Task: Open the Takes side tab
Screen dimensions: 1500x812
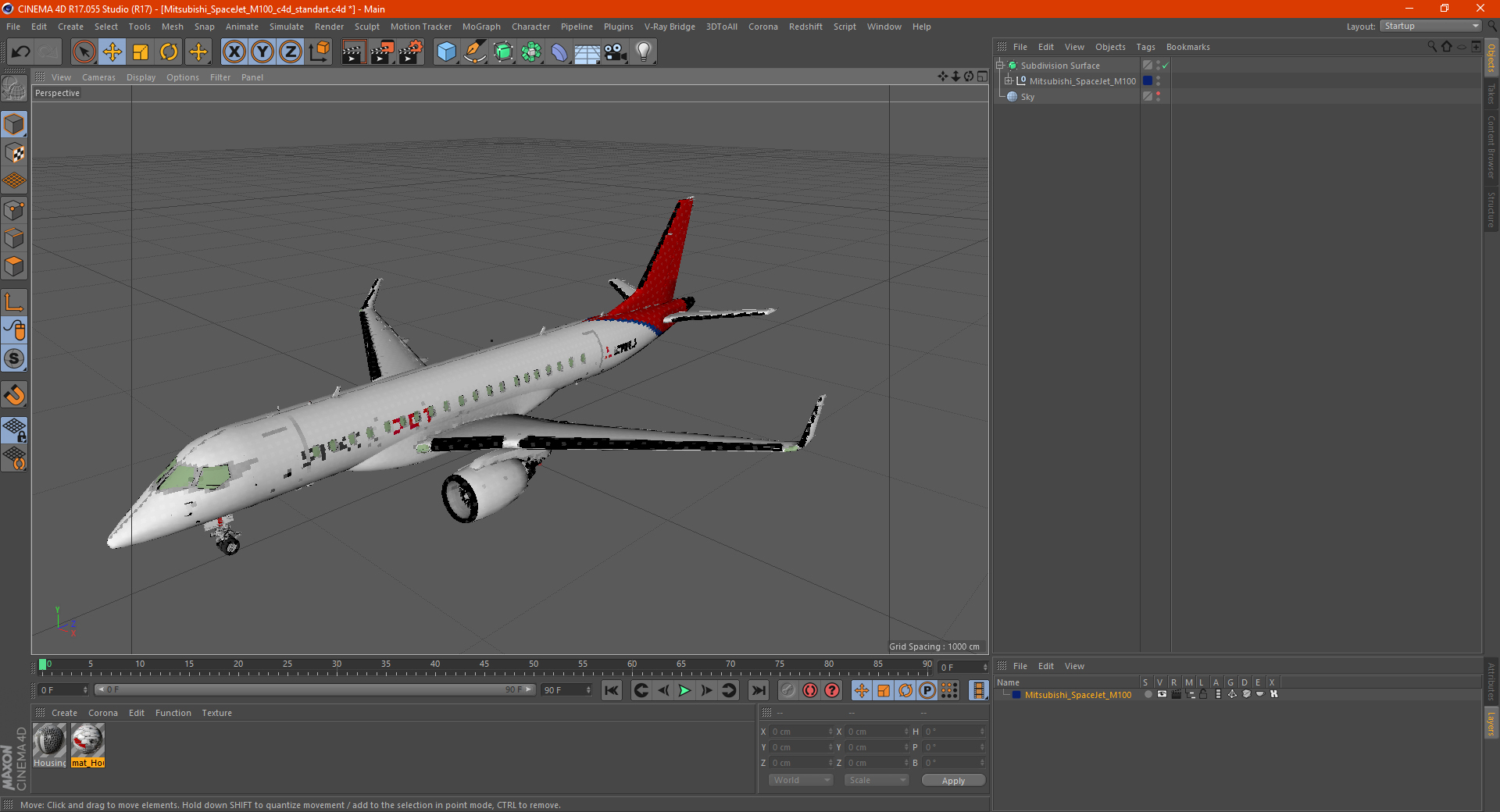Action: pyautogui.click(x=1491, y=94)
